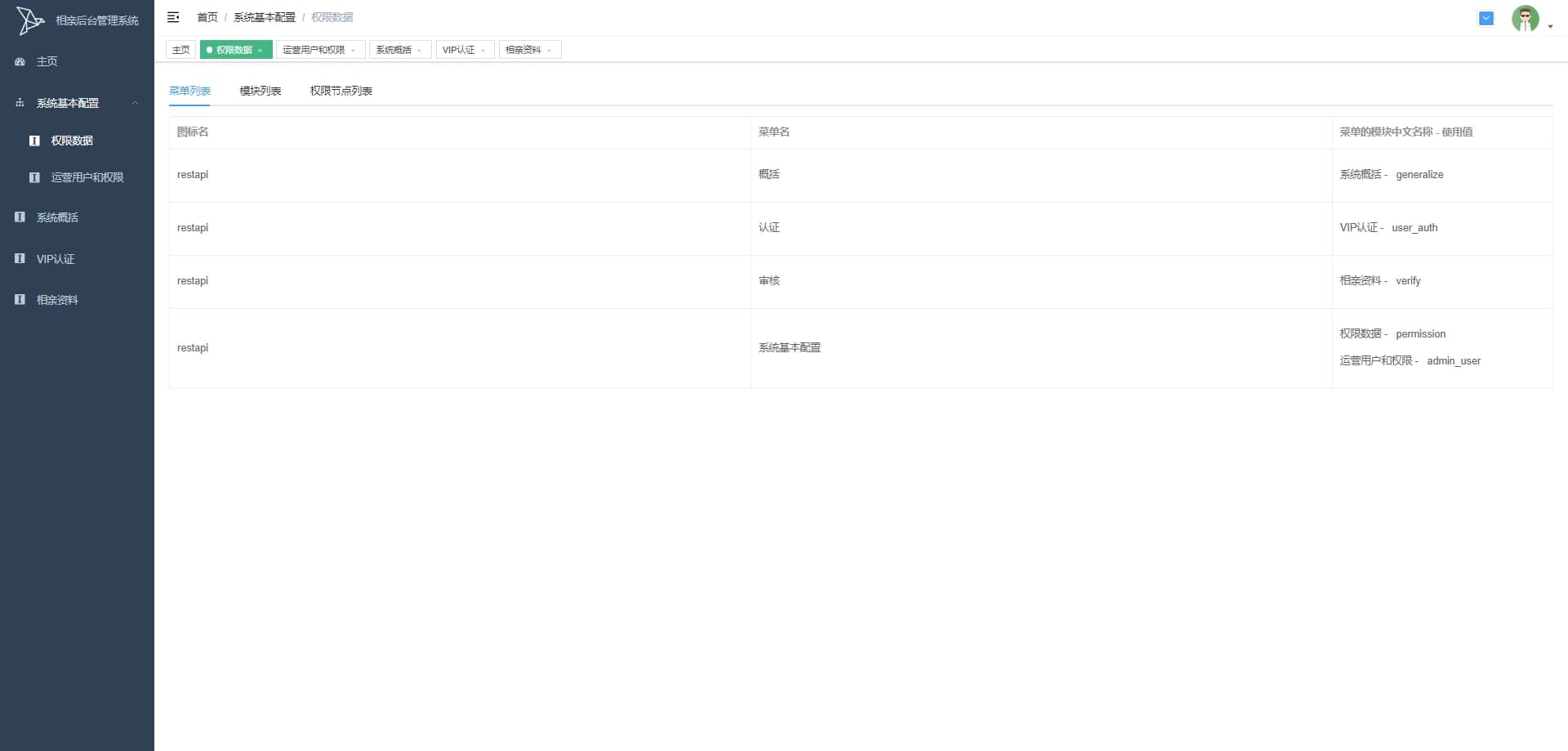Image resolution: width=1568 pixels, height=751 pixels.
Task: Click restapi in the 审核 row
Action: 193,280
